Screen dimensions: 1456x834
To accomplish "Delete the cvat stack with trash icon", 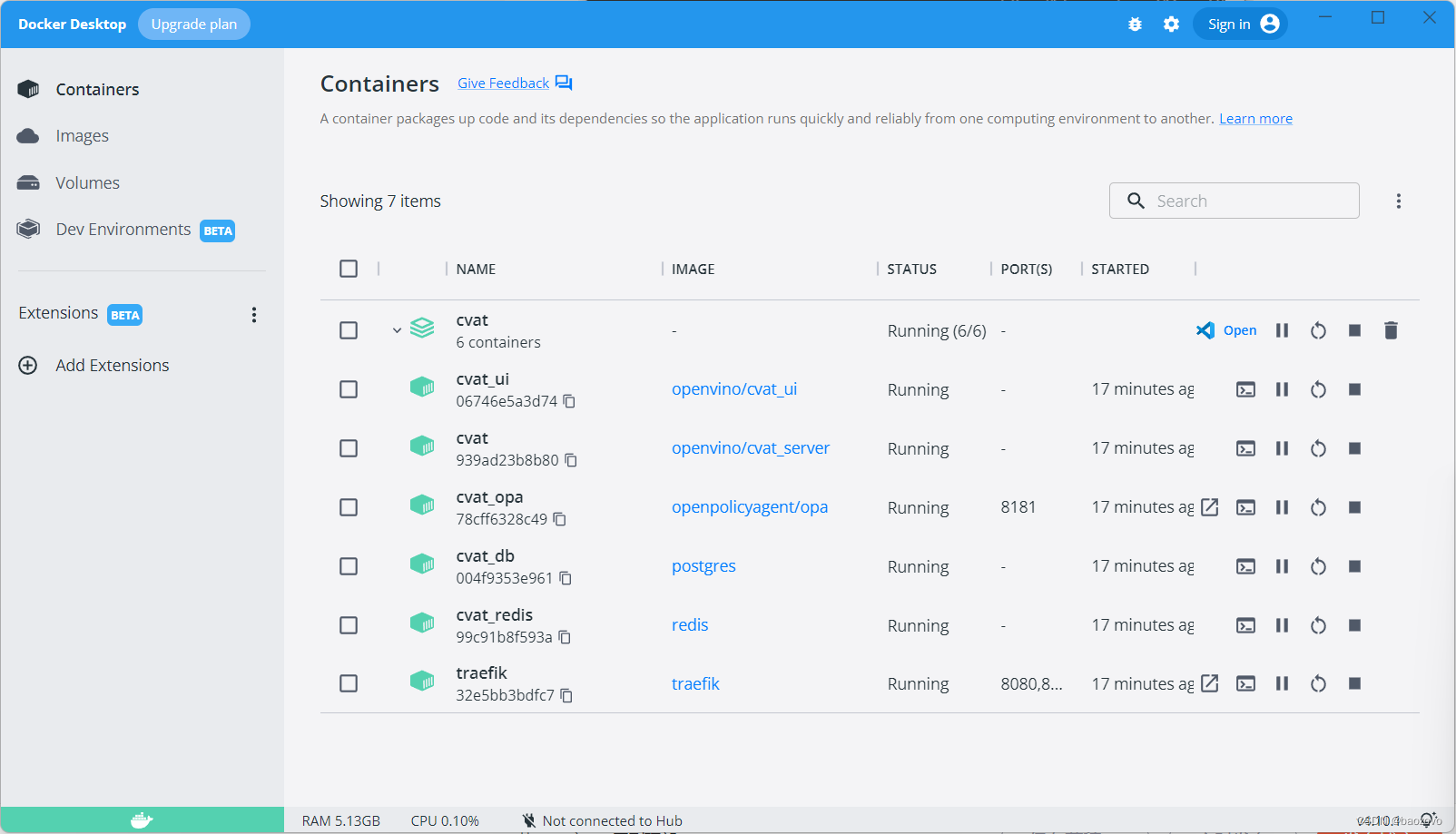I will (x=1391, y=330).
